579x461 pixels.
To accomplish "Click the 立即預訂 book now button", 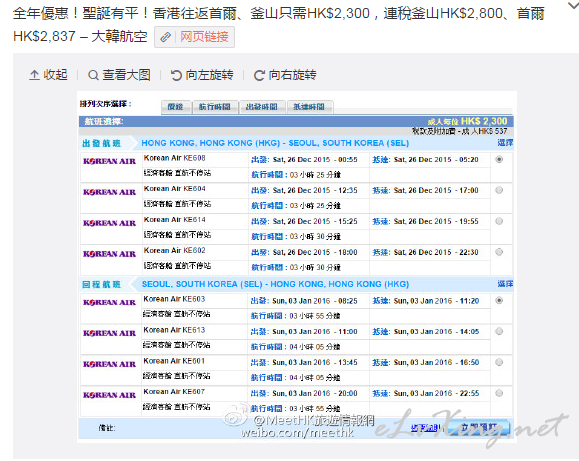I will point(479,428).
